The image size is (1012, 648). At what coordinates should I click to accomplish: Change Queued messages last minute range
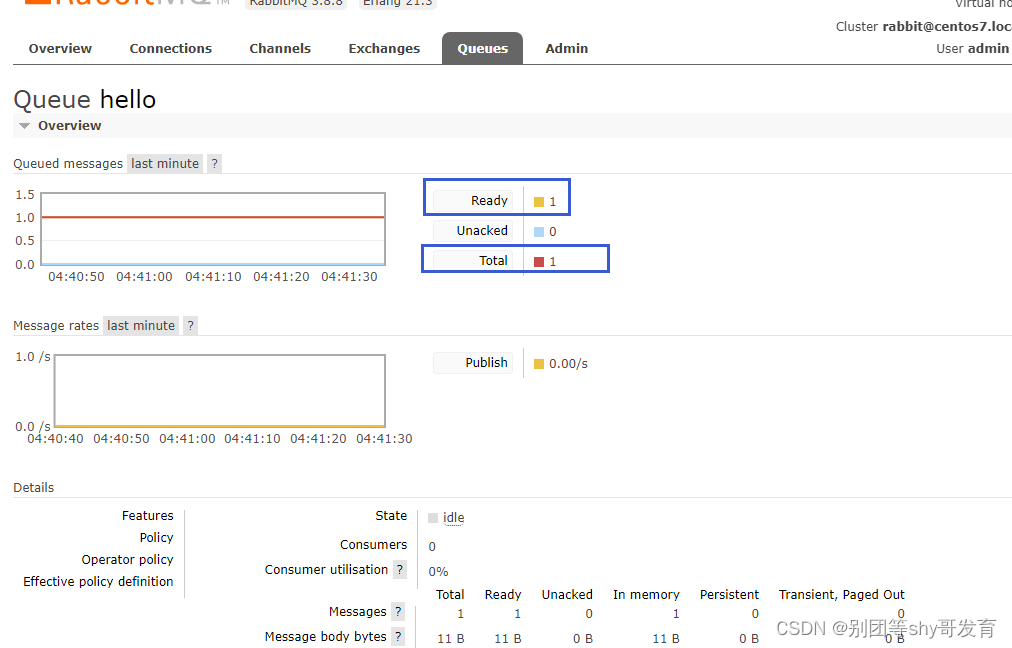tap(165, 164)
